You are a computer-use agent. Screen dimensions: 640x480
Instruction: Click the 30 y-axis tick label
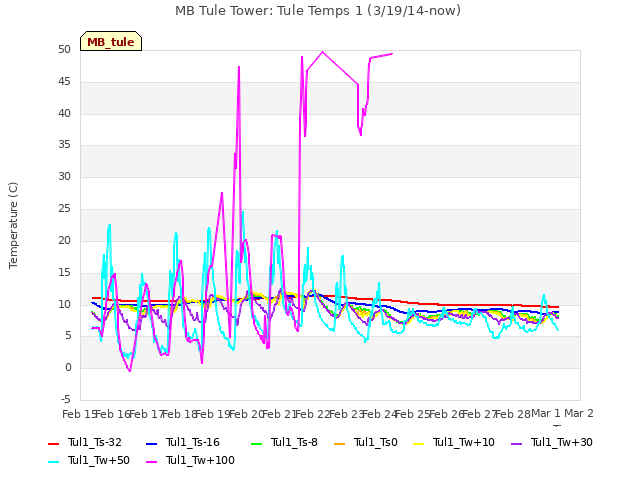click(x=64, y=177)
